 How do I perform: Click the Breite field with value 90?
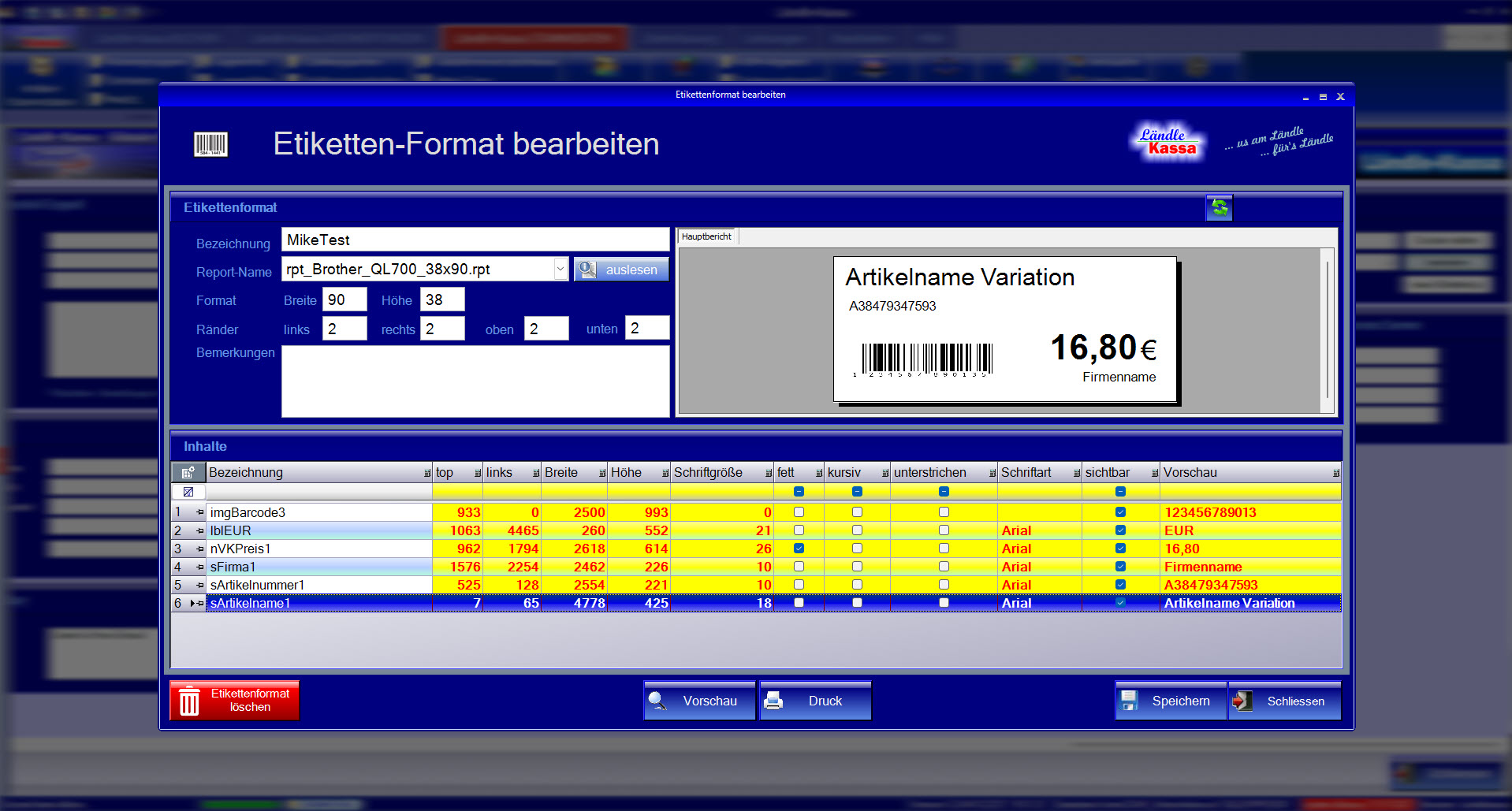(x=344, y=299)
